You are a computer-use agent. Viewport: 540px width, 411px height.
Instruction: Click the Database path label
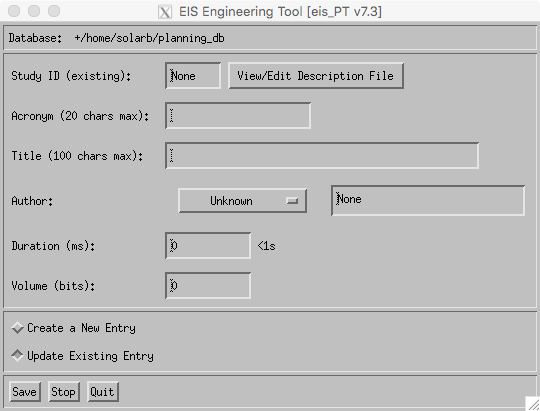(116, 38)
